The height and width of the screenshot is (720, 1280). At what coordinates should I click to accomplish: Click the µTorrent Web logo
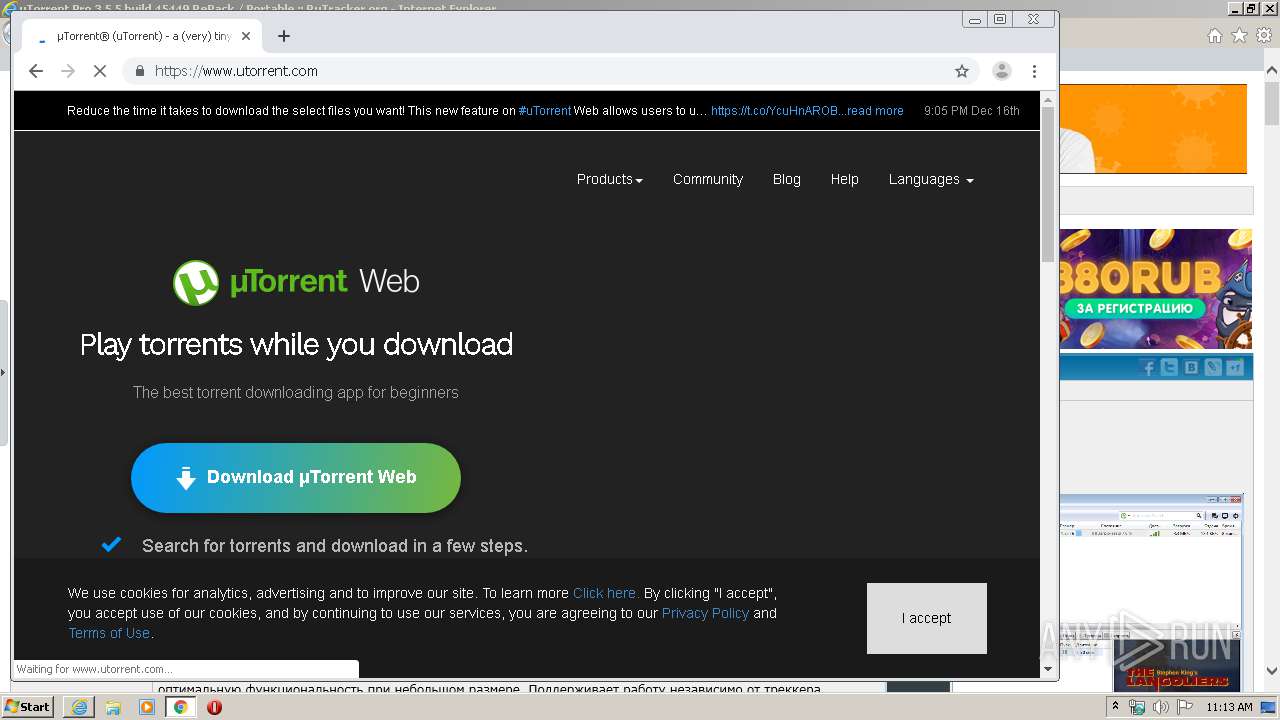[296, 282]
